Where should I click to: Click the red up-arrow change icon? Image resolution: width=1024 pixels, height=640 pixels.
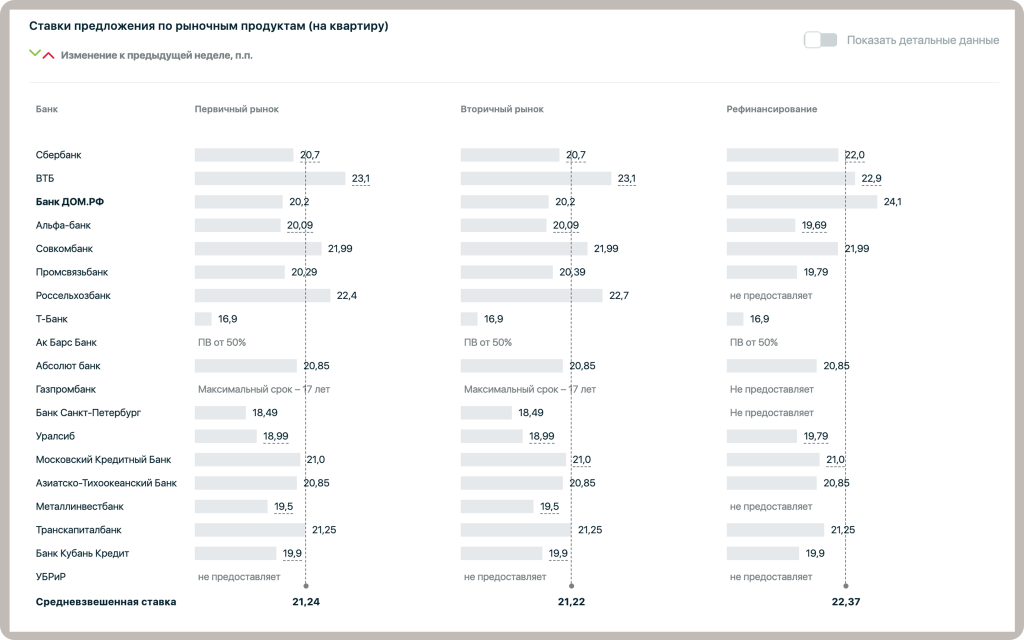pos(48,55)
